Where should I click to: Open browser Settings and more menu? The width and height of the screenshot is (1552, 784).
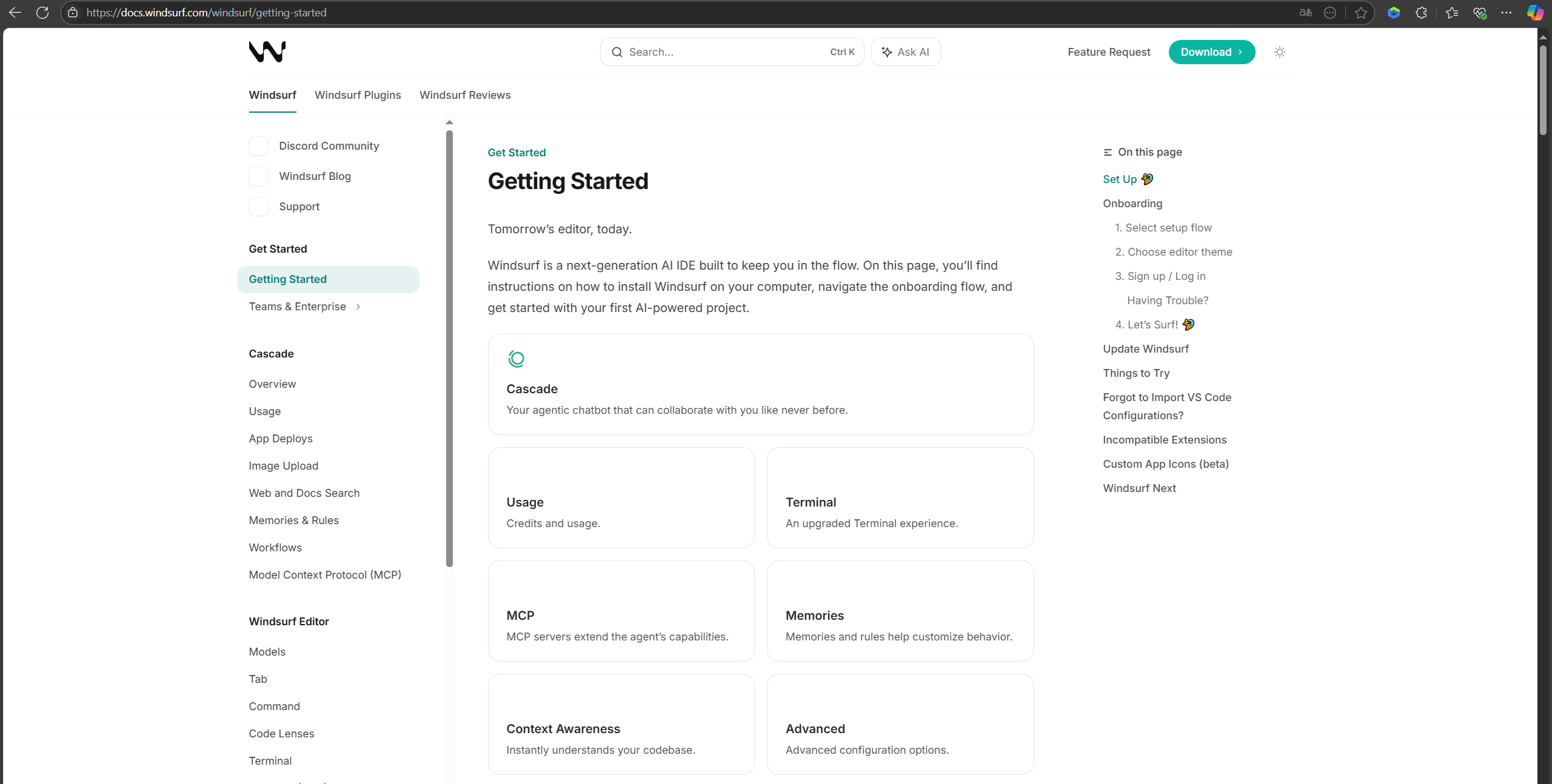[x=1507, y=13]
